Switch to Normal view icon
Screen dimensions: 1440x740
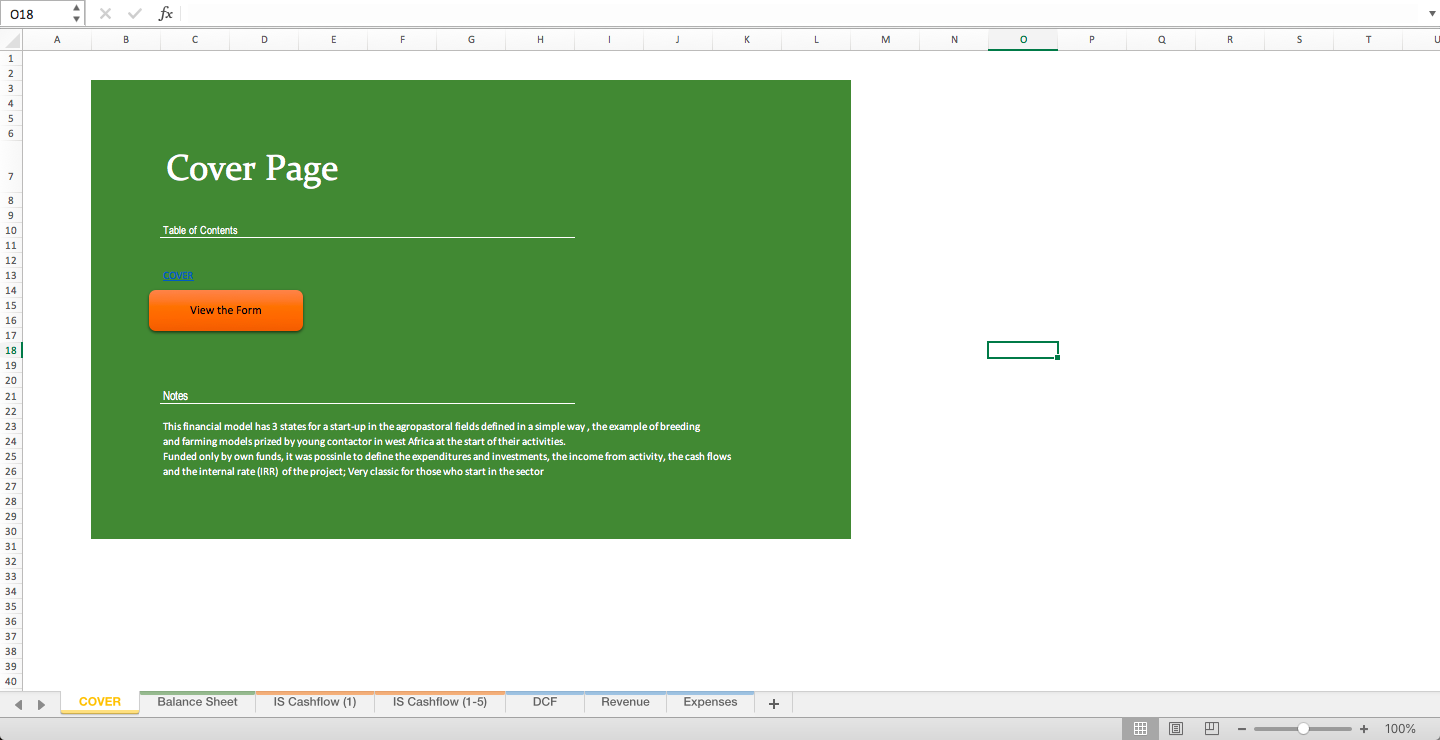pyautogui.click(x=1140, y=729)
